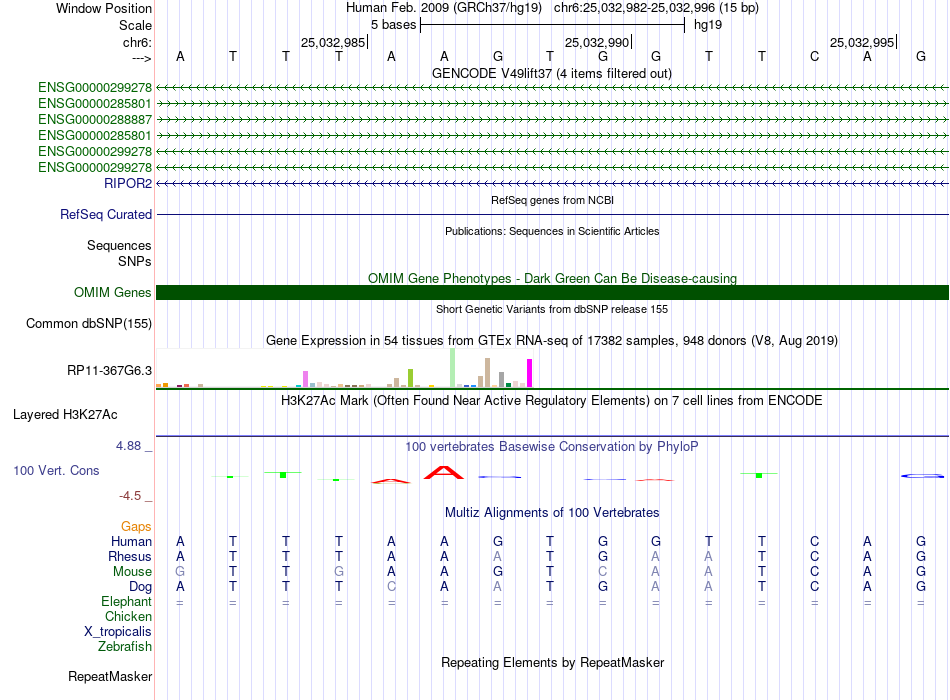Click the 25,032,995 ruler coordinate

click(862, 42)
